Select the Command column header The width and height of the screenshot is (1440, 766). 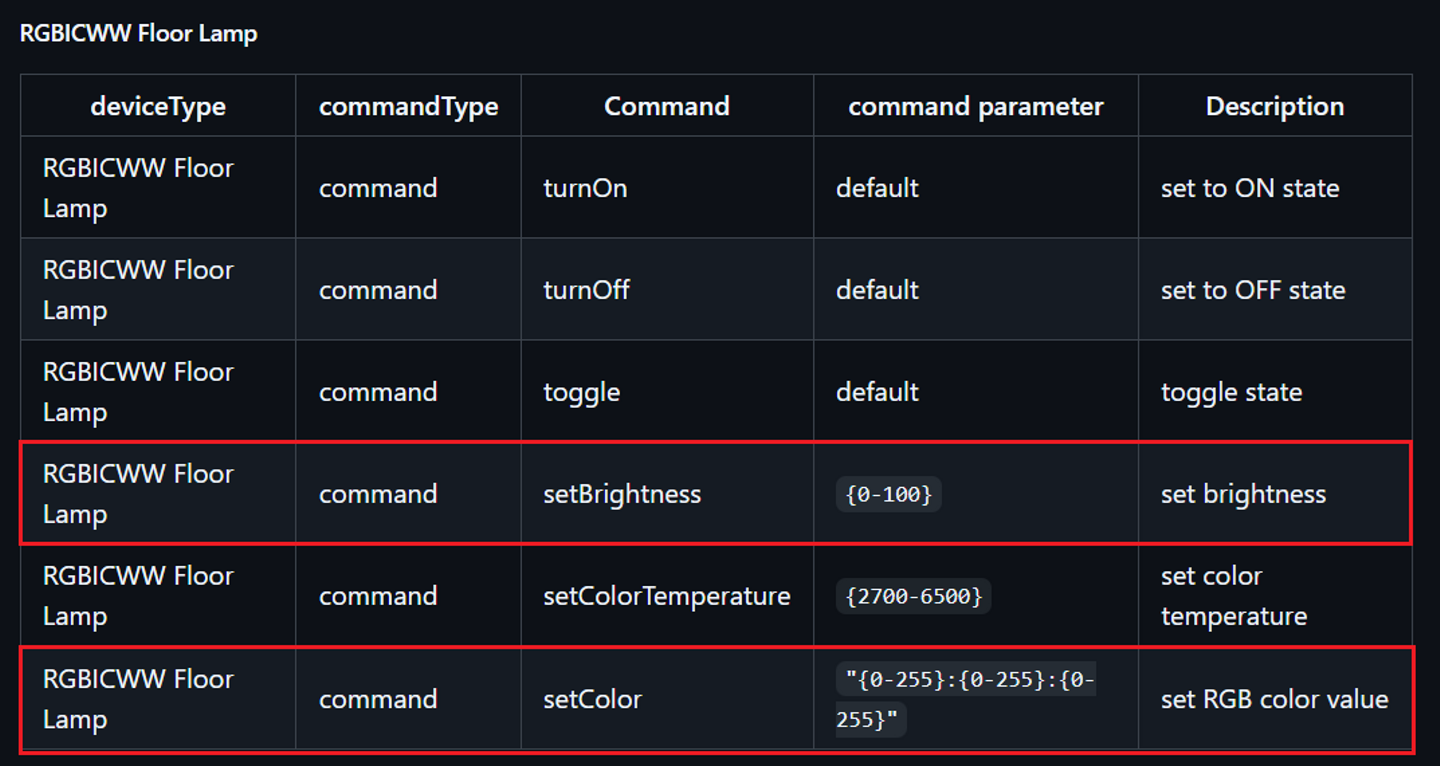(x=667, y=106)
